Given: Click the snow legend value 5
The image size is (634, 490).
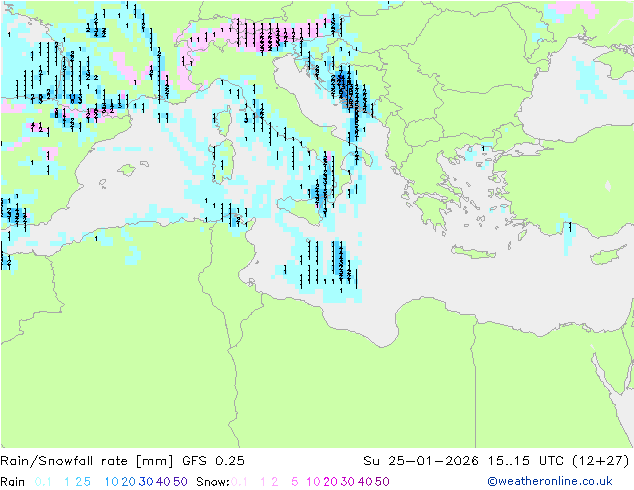Looking at the screenshot, I should pos(295,482).
